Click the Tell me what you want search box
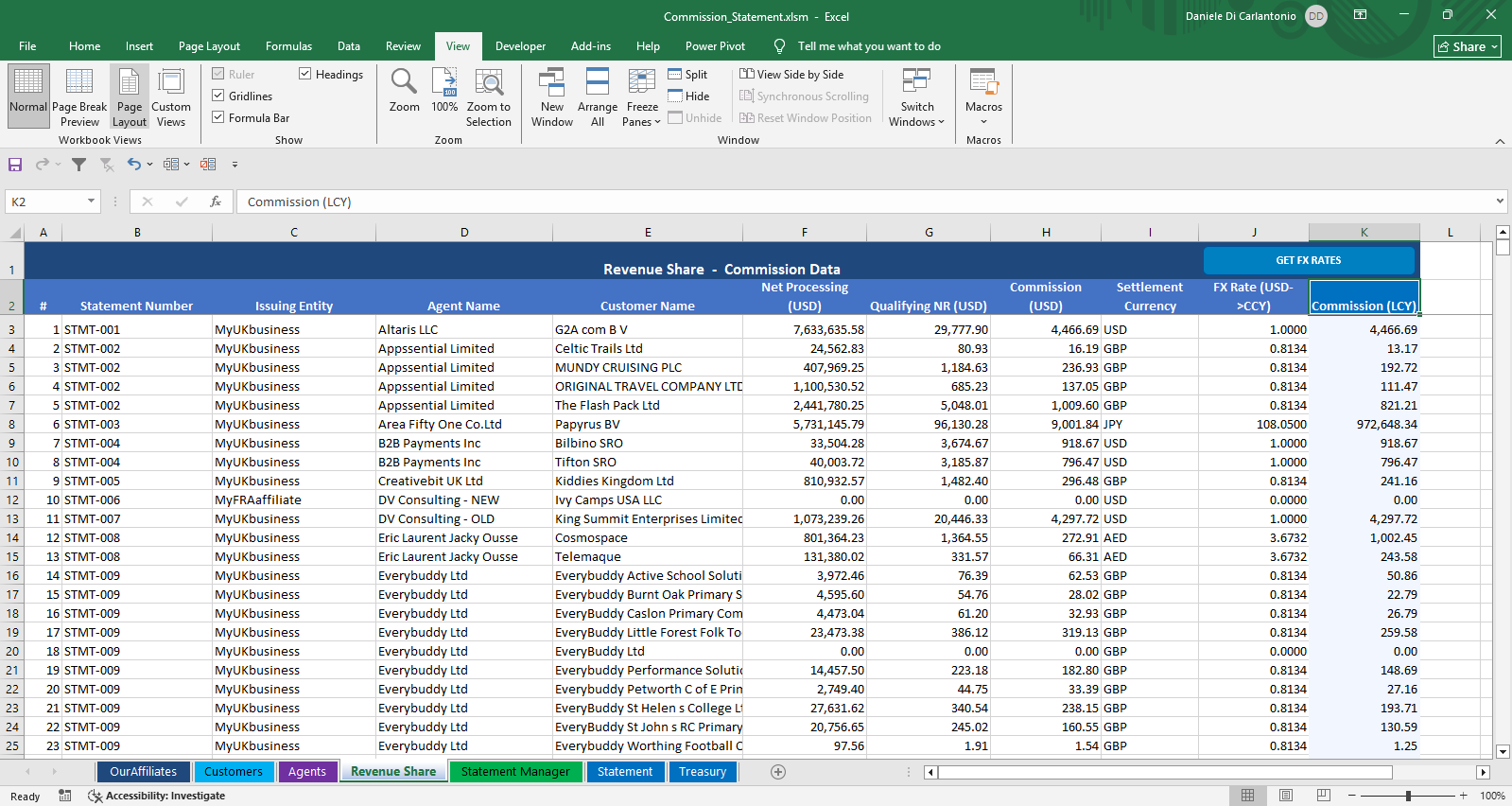1512x806 pixels. 868,46
